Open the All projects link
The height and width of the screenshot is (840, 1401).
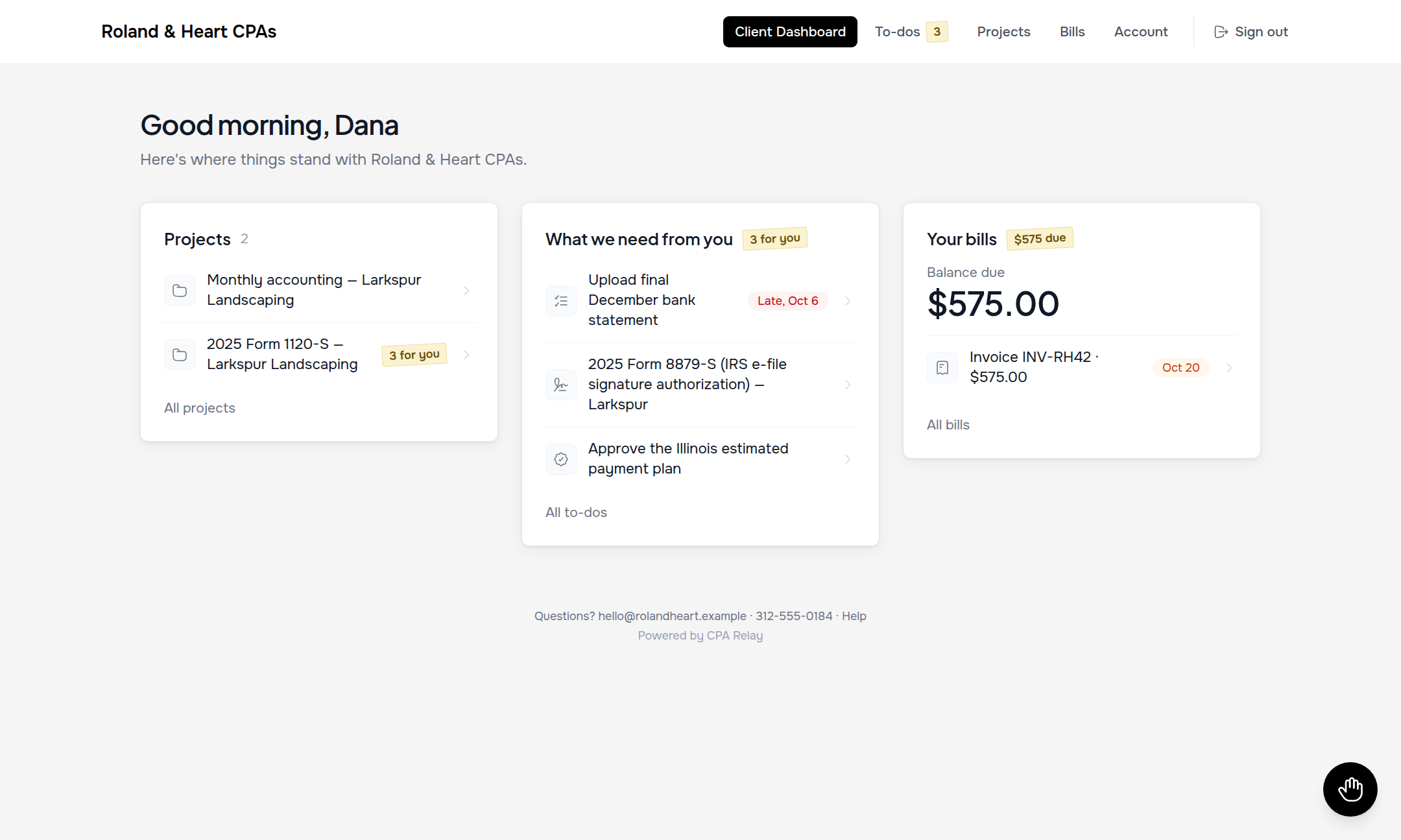tap(200, 408)
